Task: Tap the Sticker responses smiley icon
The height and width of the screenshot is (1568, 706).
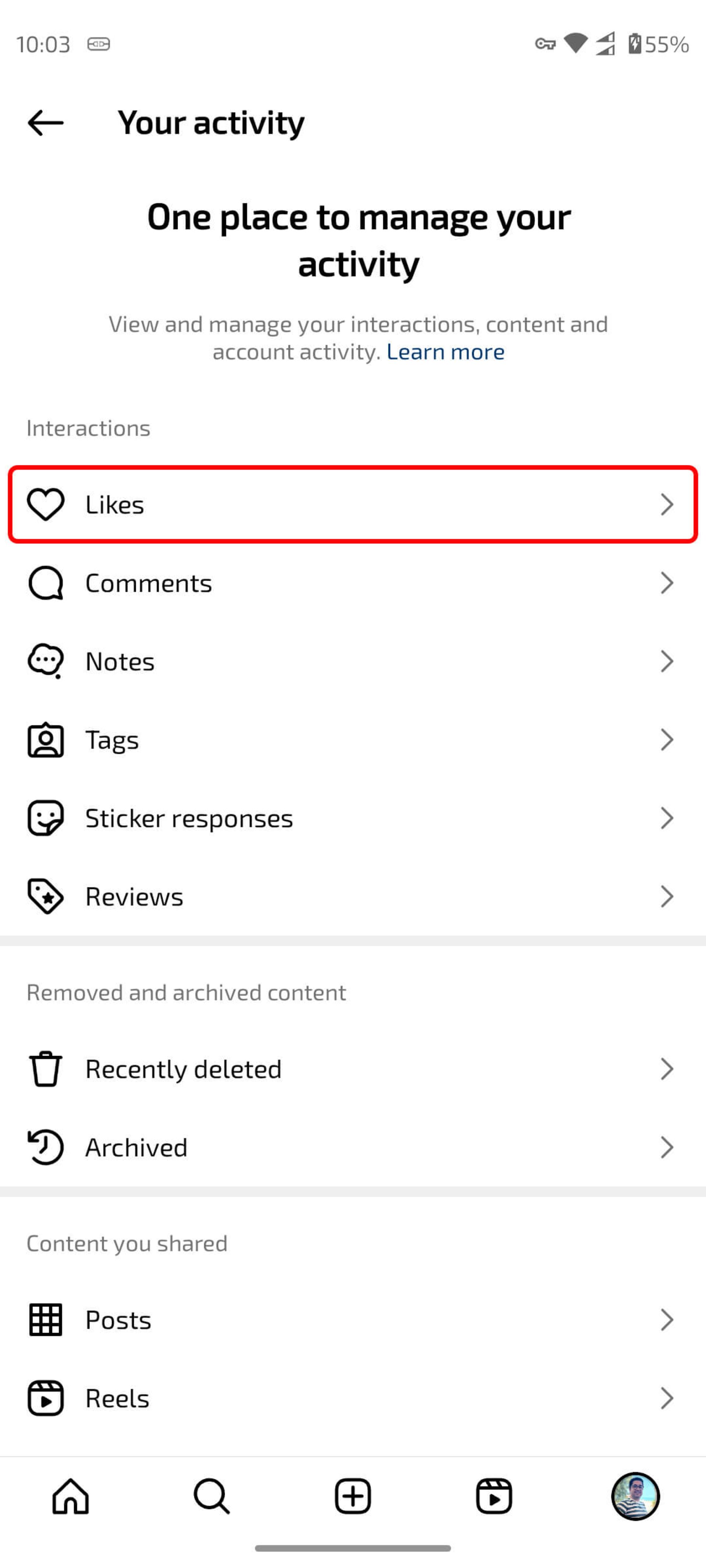Action: tap(46, 818)
